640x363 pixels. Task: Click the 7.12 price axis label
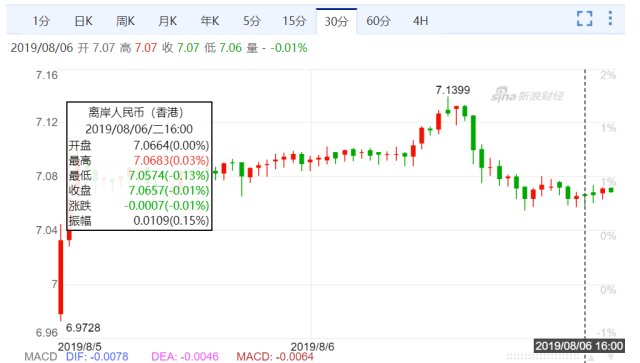(x=47, y=122)
